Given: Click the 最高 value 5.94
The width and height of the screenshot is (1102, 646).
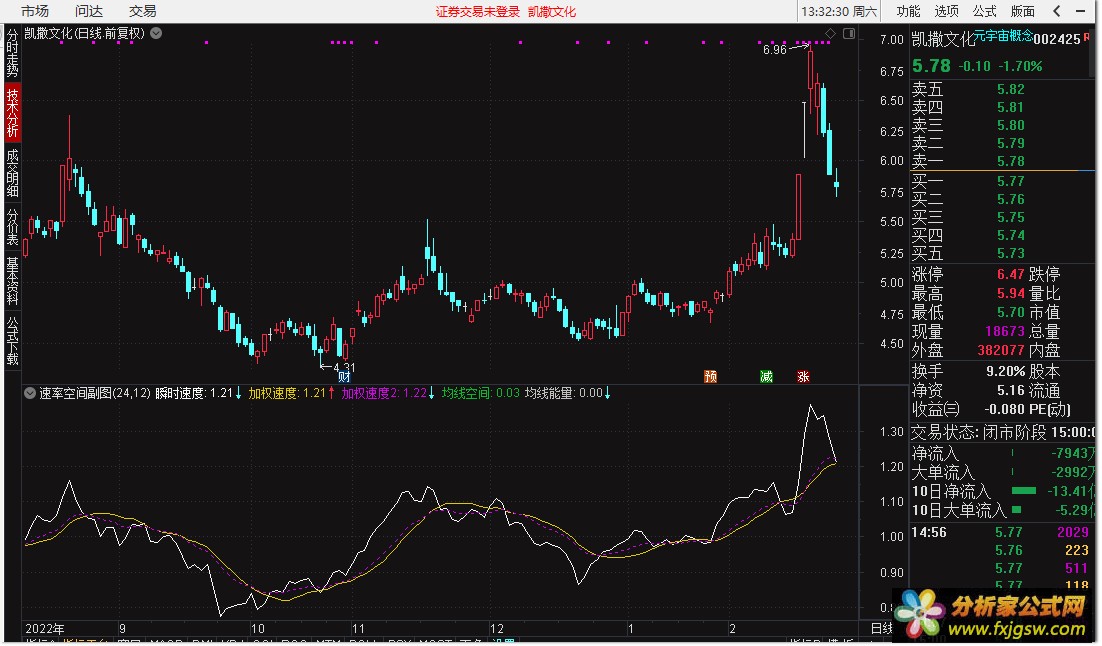Looking at the screenshot, I should coord(1011,293).
